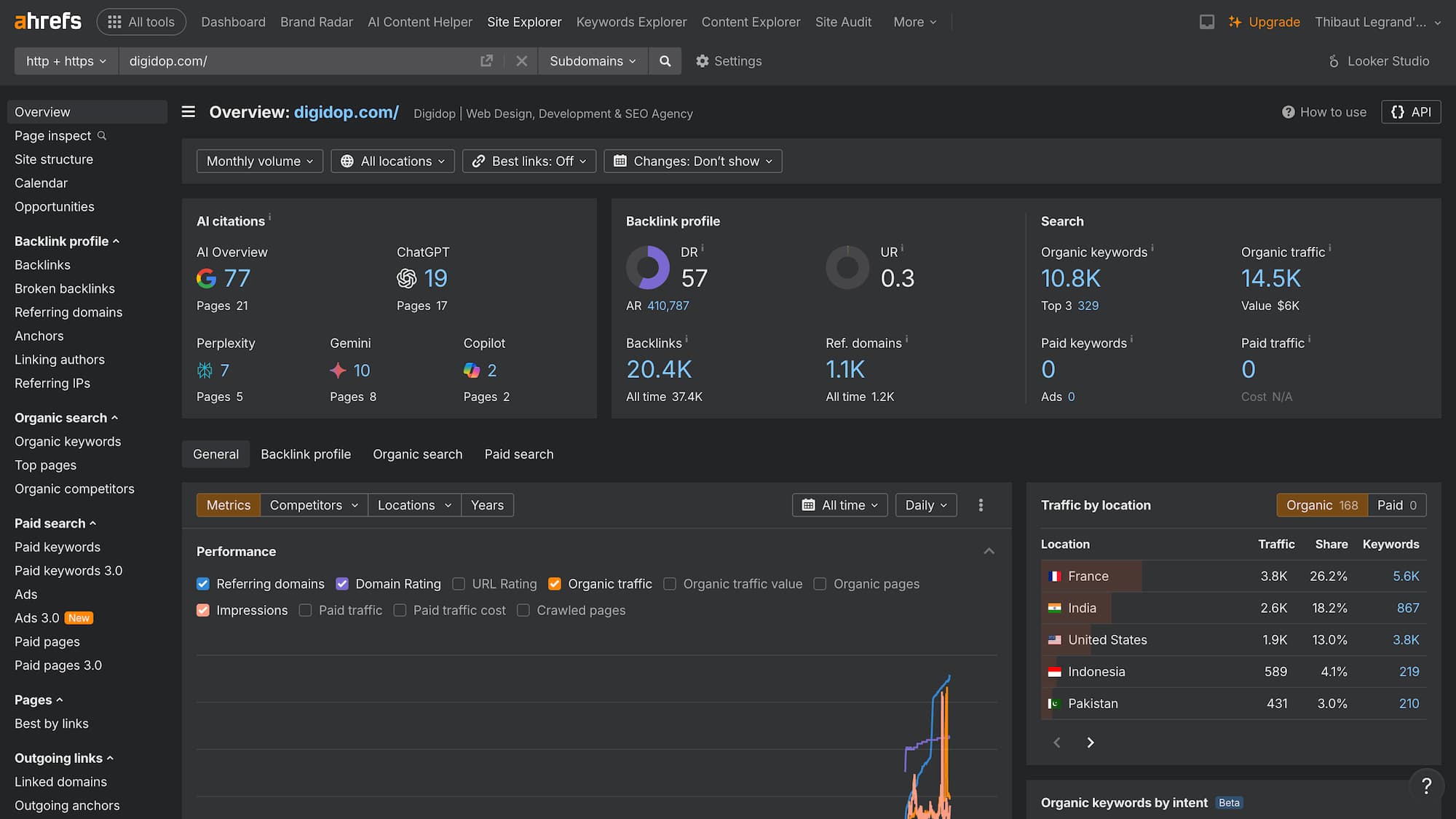
Task: Click the Page inspect search icon
Action: [x=102, y=135]
